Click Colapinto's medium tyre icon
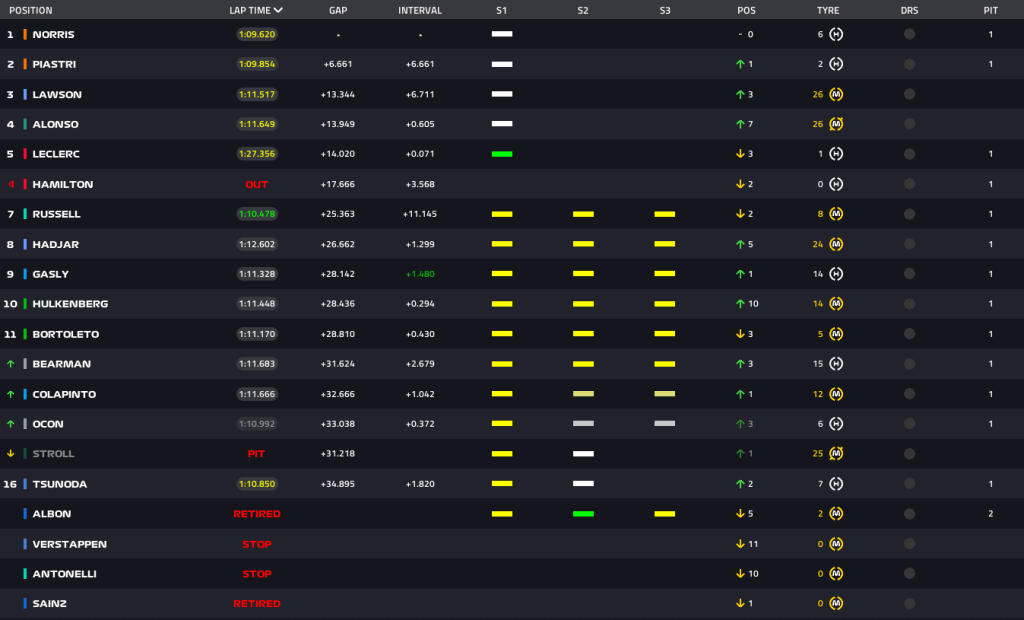The image size is (1024, 620). pos(836,394)
